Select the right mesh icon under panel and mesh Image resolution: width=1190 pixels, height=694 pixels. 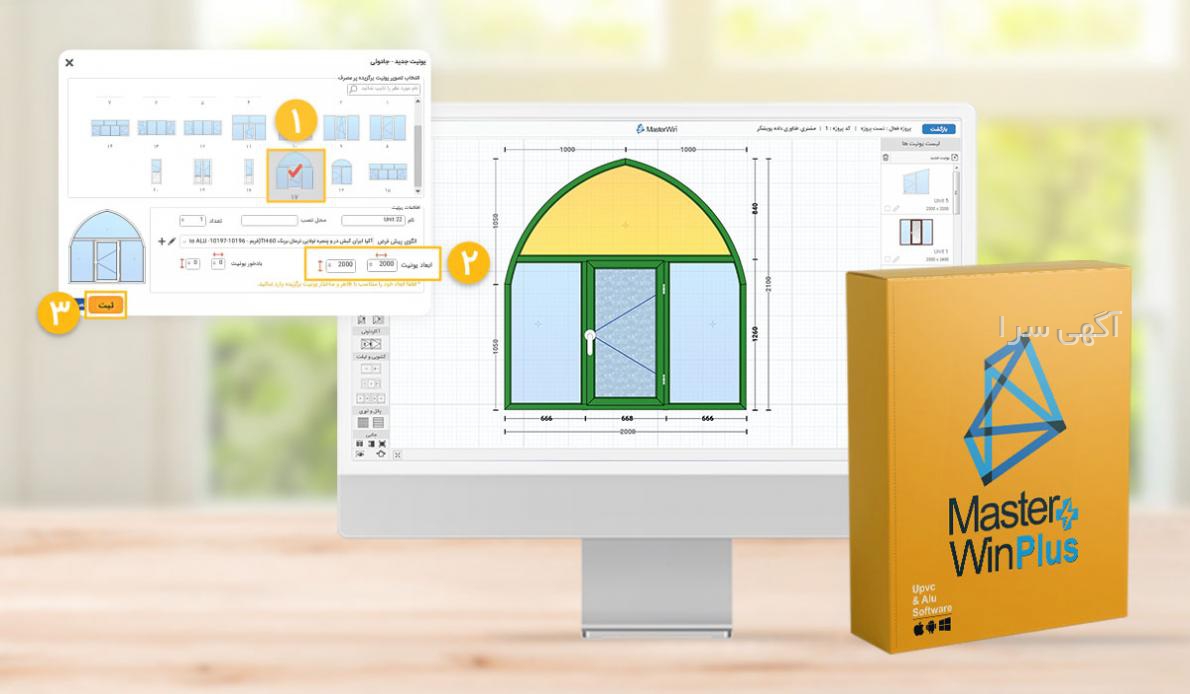click(x=378, y=422)
